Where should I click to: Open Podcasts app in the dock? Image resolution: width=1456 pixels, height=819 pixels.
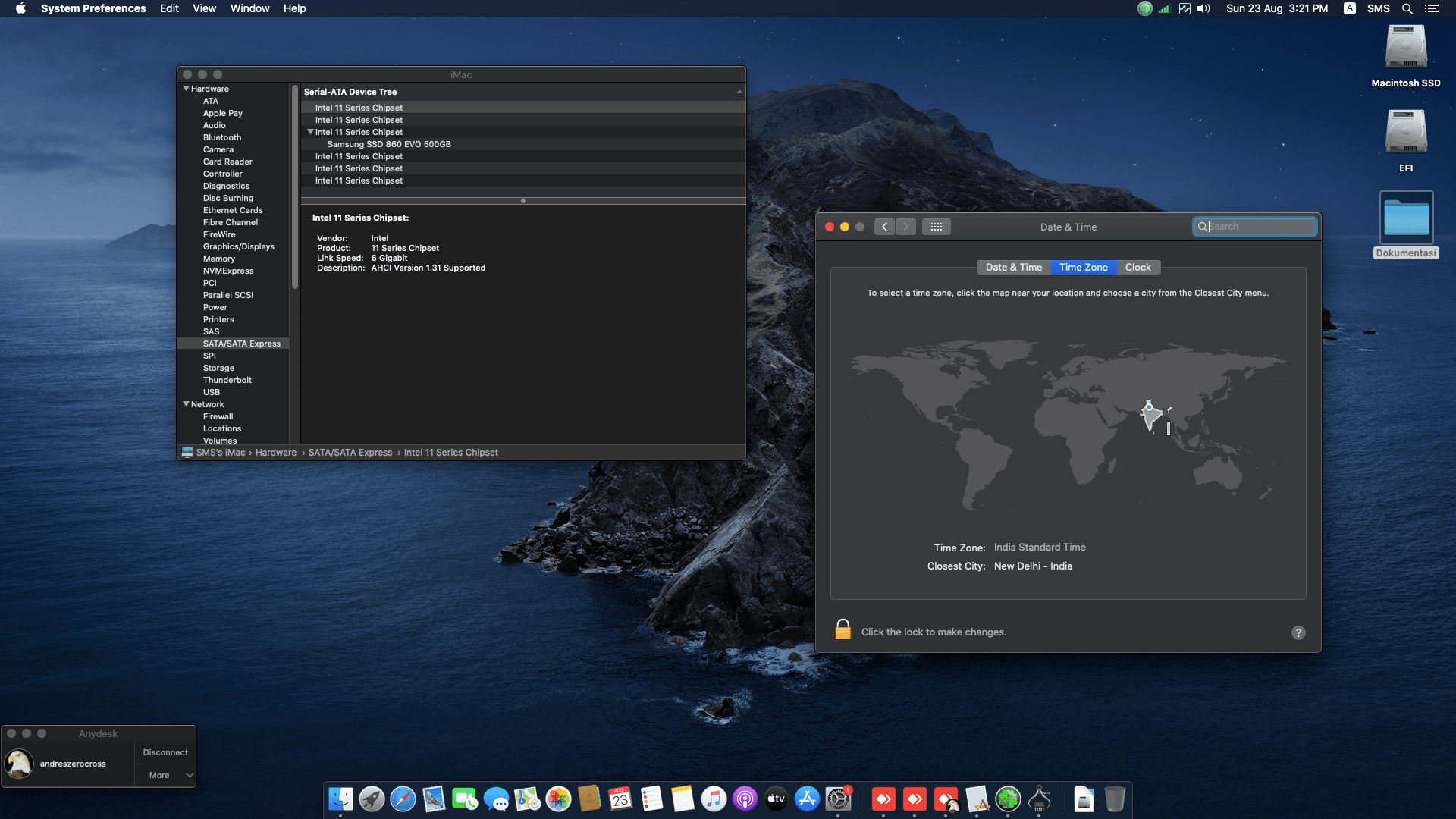pyautogui.click(x=745, y=799)
